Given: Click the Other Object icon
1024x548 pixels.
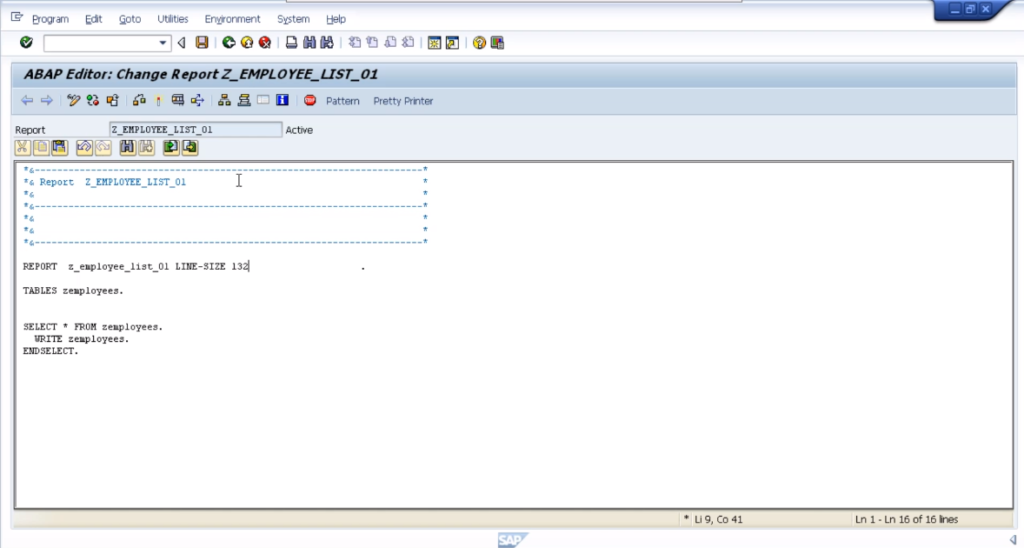Looking at the screenshot, I should pos(112,101).
